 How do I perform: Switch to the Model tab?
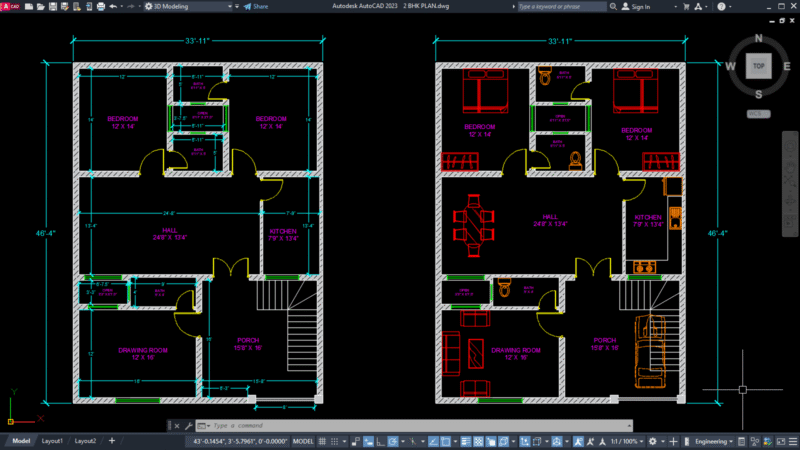click(21, 441)
